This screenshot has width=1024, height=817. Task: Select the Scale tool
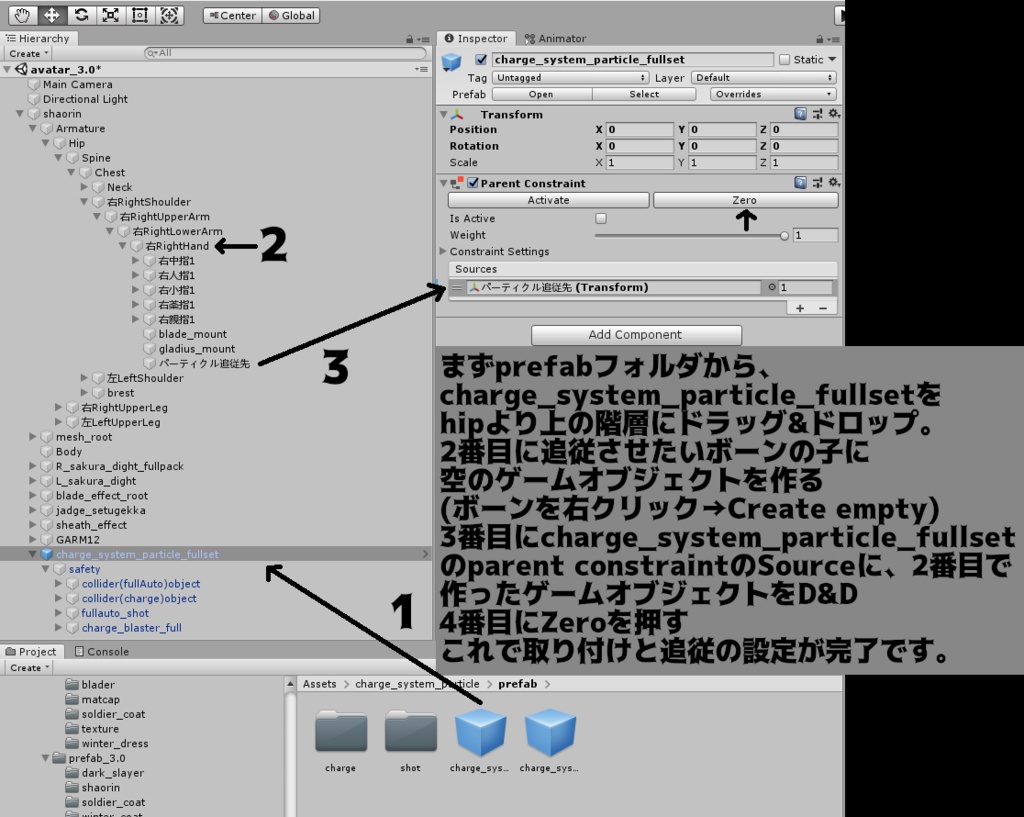[110, 15]
